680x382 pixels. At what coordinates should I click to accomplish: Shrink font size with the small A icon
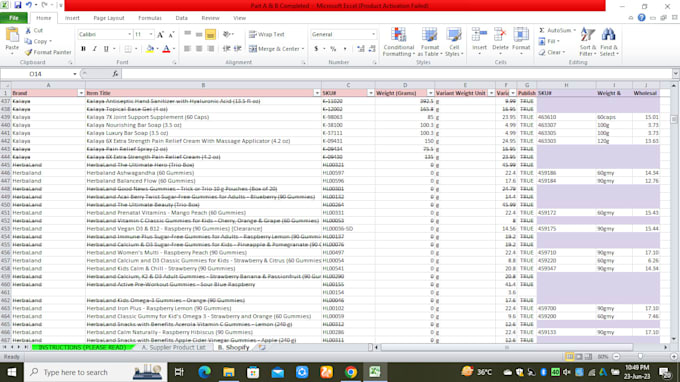coord(171,34)
